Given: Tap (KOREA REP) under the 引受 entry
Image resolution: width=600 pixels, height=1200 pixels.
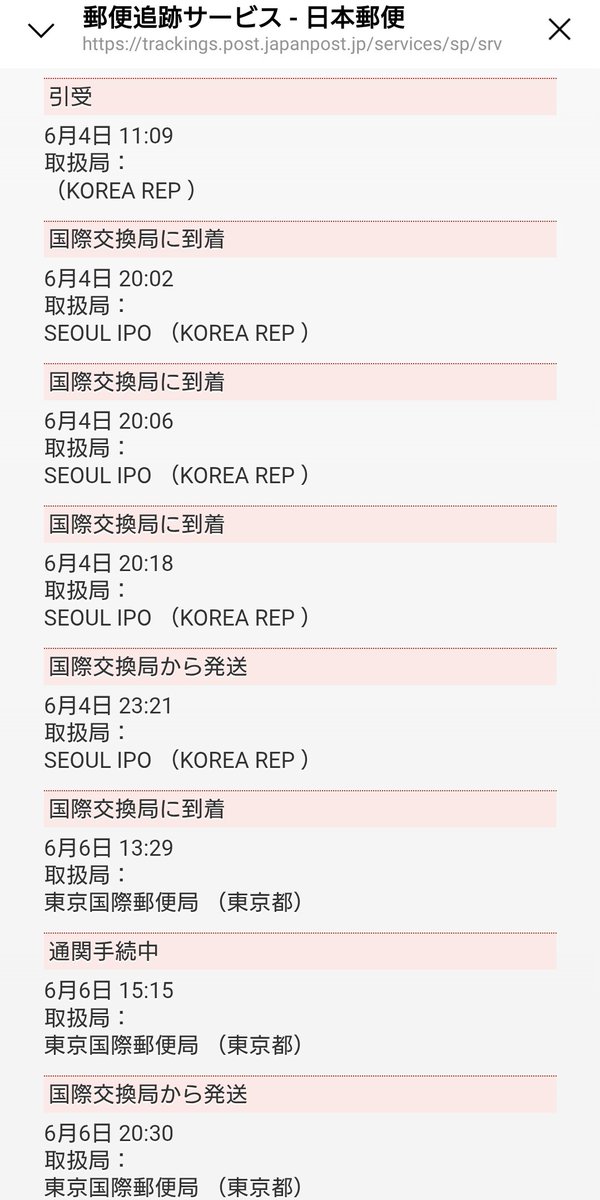Looking at the screenshot, I should point(125,190).
